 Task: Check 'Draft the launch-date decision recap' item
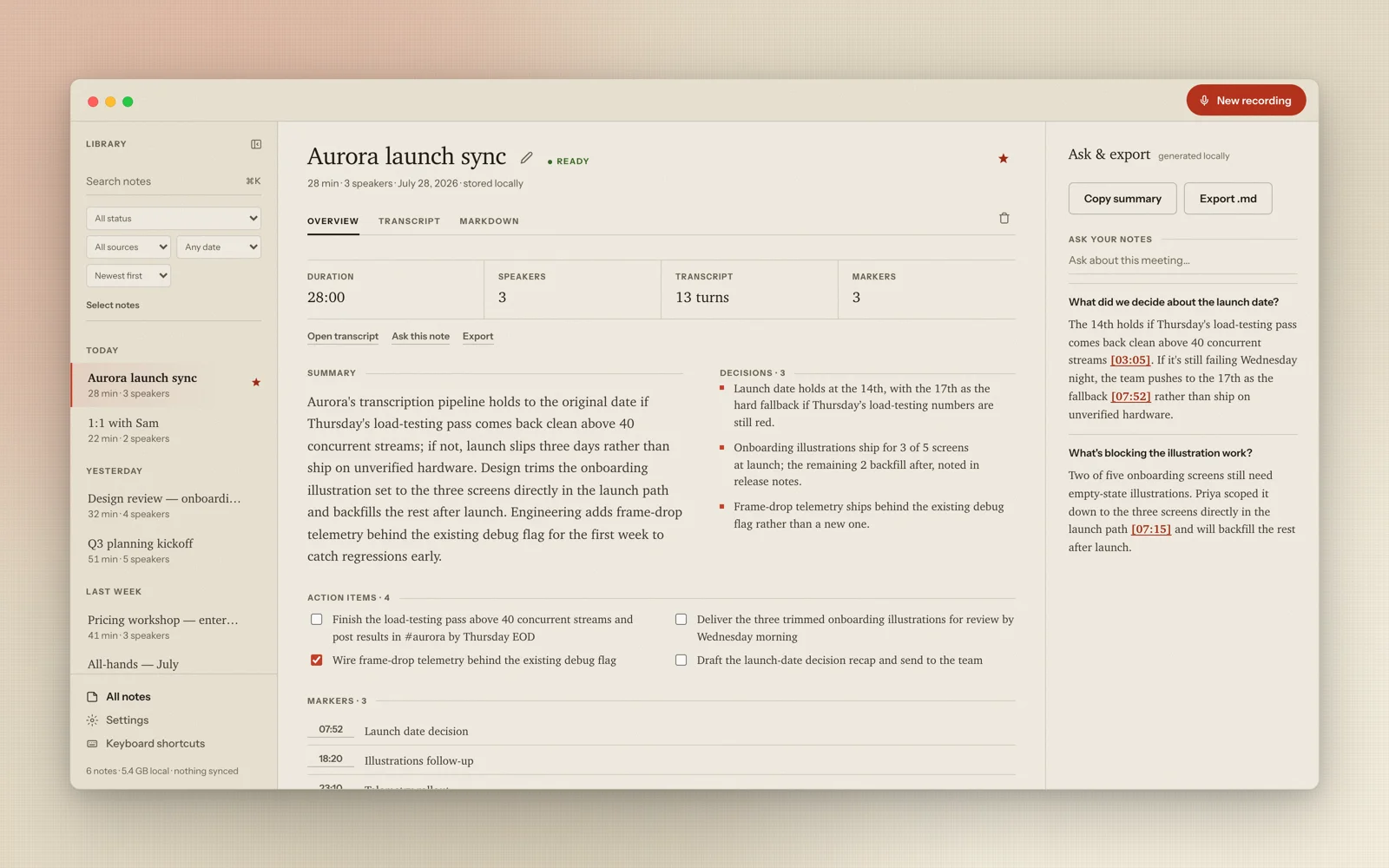(681, 660)
